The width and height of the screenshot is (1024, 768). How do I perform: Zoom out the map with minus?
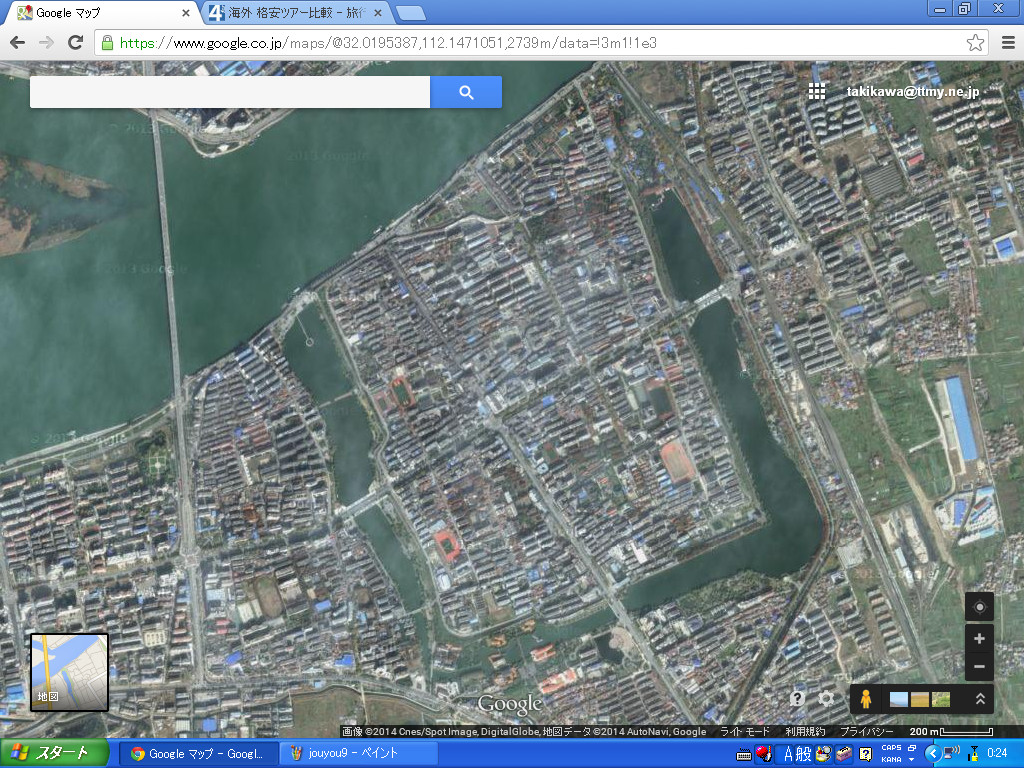[x=979, y=667]
